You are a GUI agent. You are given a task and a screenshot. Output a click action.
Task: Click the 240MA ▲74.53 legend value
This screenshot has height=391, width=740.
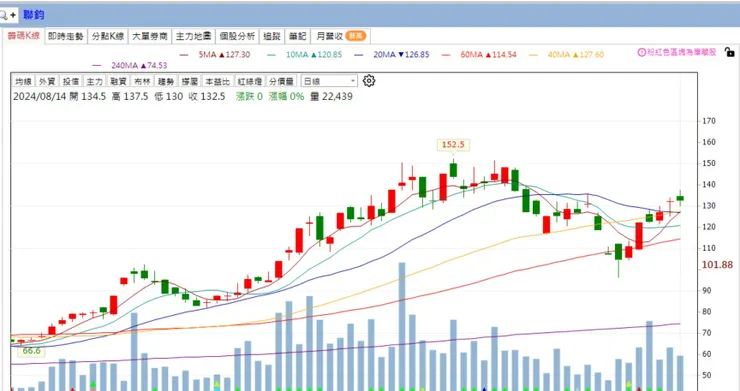click(x=139, y=65)
